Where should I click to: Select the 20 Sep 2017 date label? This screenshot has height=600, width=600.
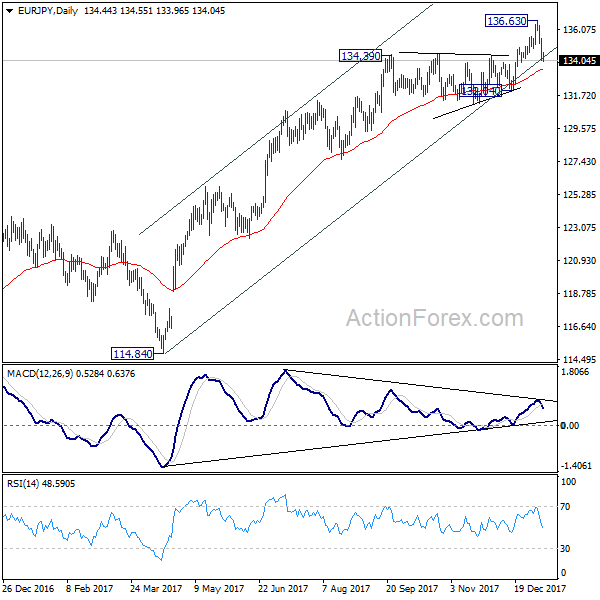coord(412,589)
